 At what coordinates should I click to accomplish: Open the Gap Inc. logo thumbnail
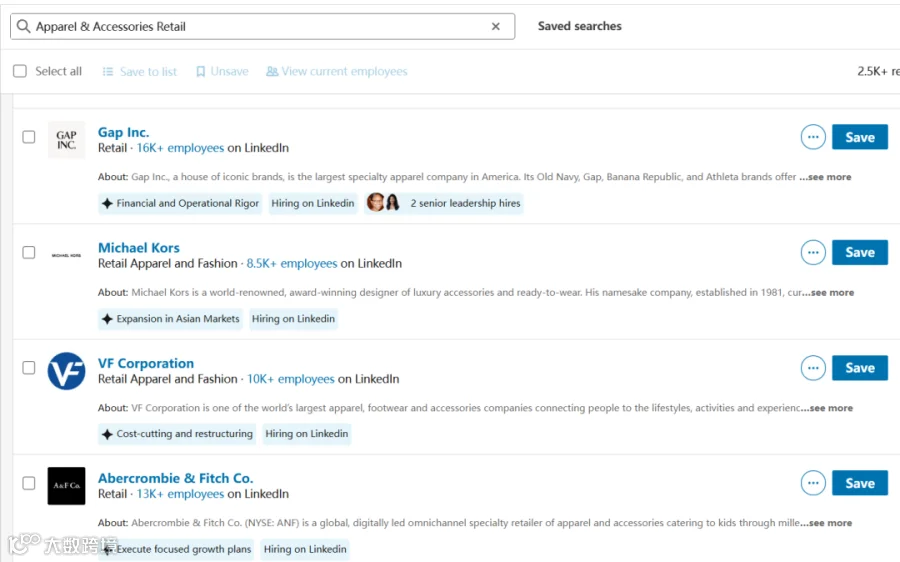click(67, 139)
